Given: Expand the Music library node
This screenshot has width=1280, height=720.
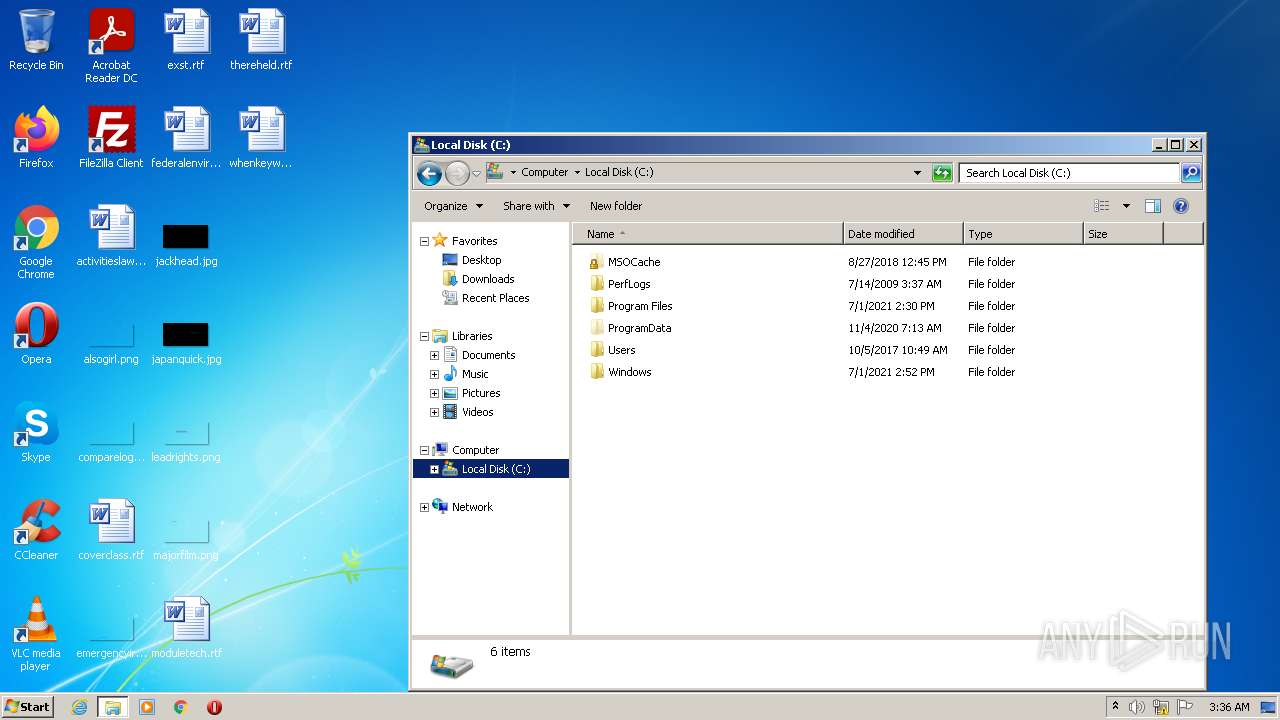Looking at the screenshot, I should 434,374.
